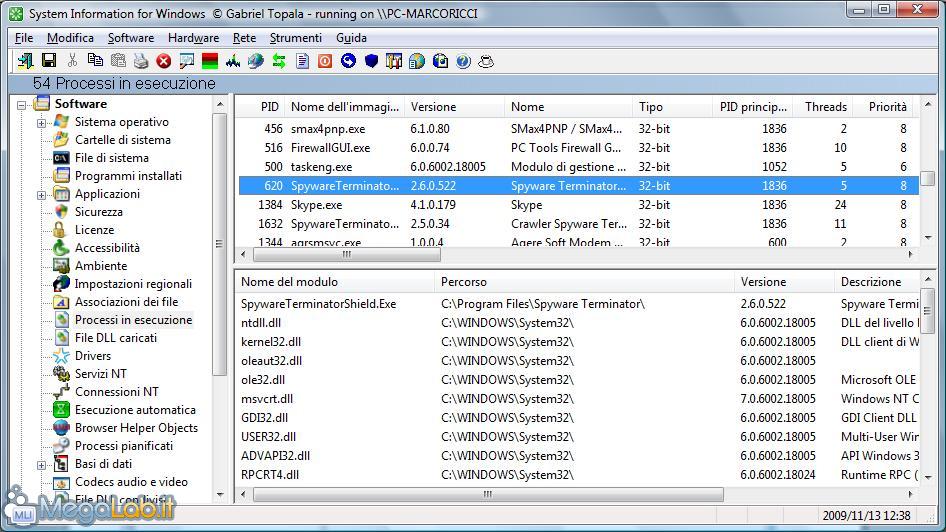
Task: Select the RPCRT4.dll module row
Action: [579, 475]
